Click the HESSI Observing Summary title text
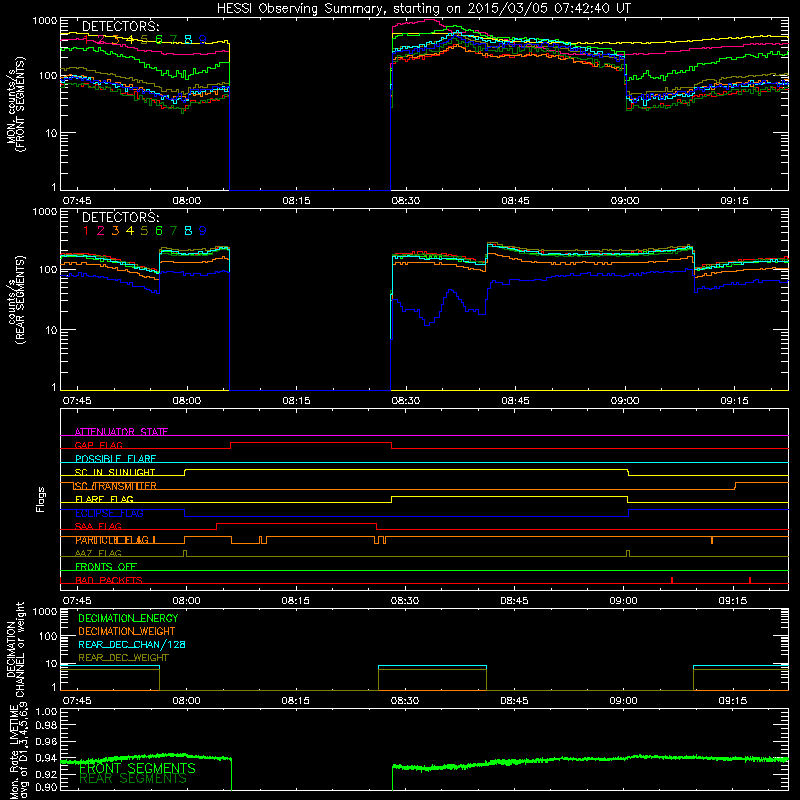 pyautogui.click(x=423, y=8)
